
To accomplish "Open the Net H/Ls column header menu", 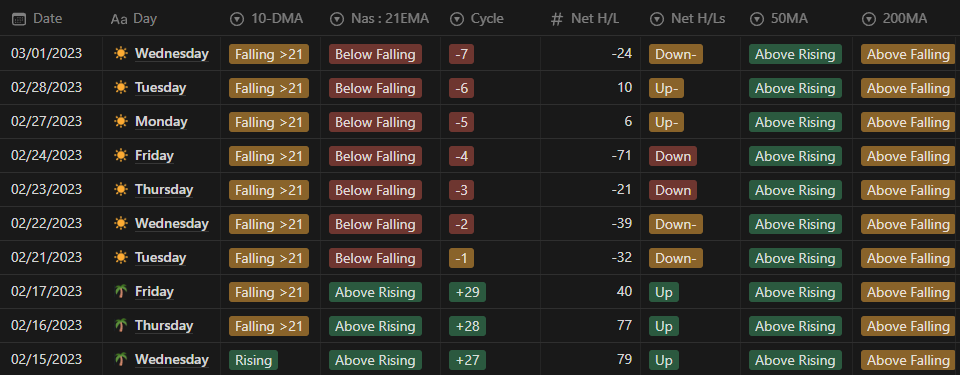I will pyautogui.click(x=691, y=19).
